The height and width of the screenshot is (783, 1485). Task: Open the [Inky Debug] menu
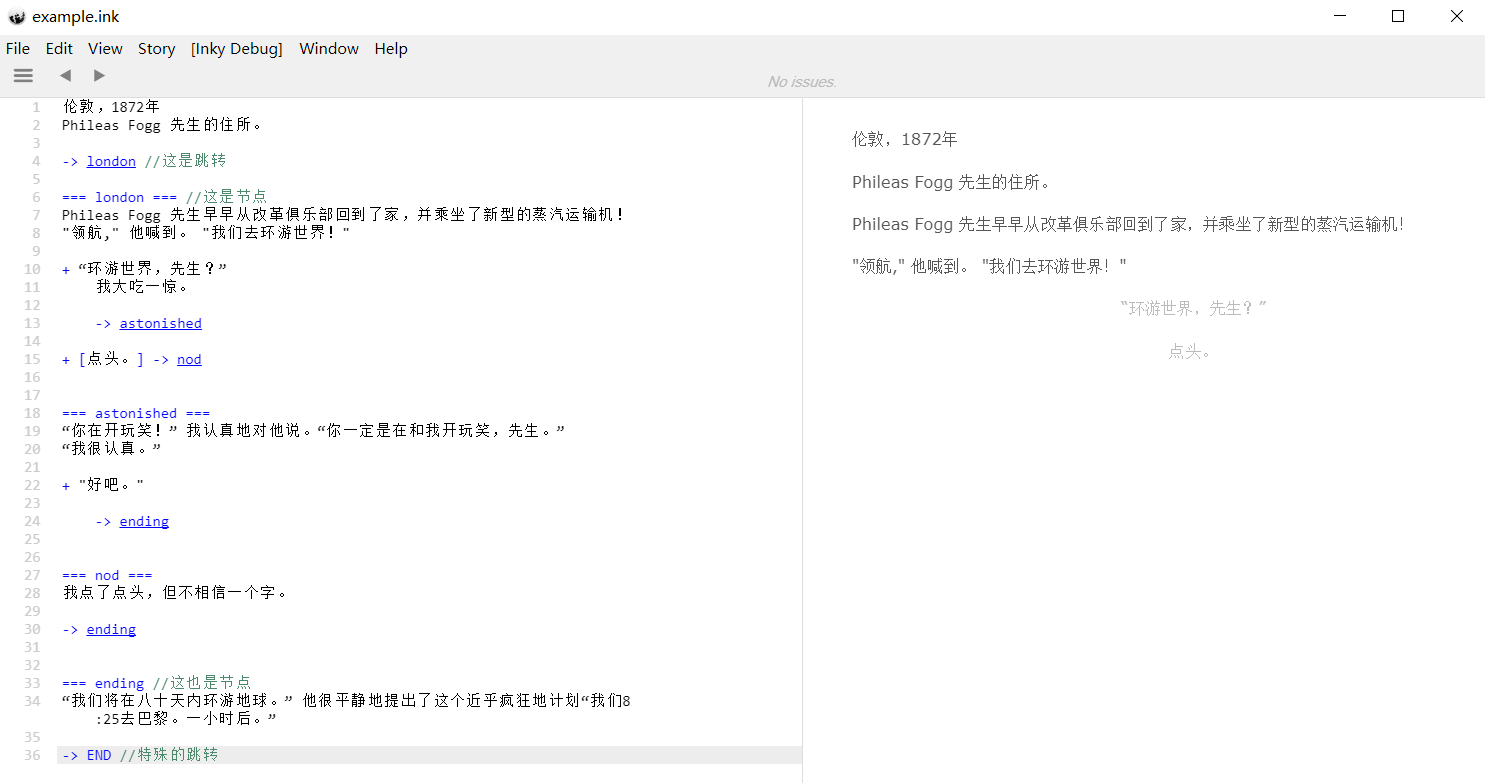(x=237, y=48)
